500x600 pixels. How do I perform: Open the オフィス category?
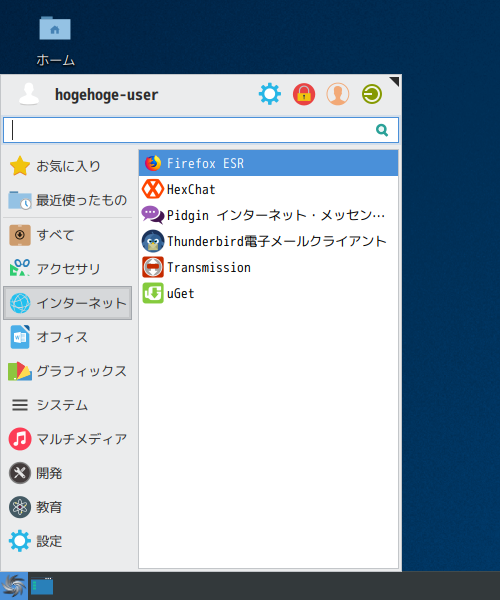point(68,337)
